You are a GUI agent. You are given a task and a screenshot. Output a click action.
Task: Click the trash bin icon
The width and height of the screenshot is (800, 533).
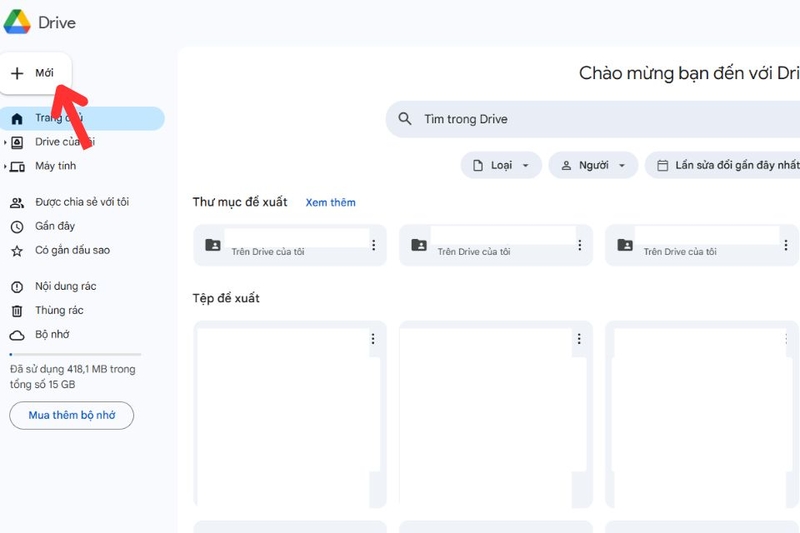(x=17, y=311)
